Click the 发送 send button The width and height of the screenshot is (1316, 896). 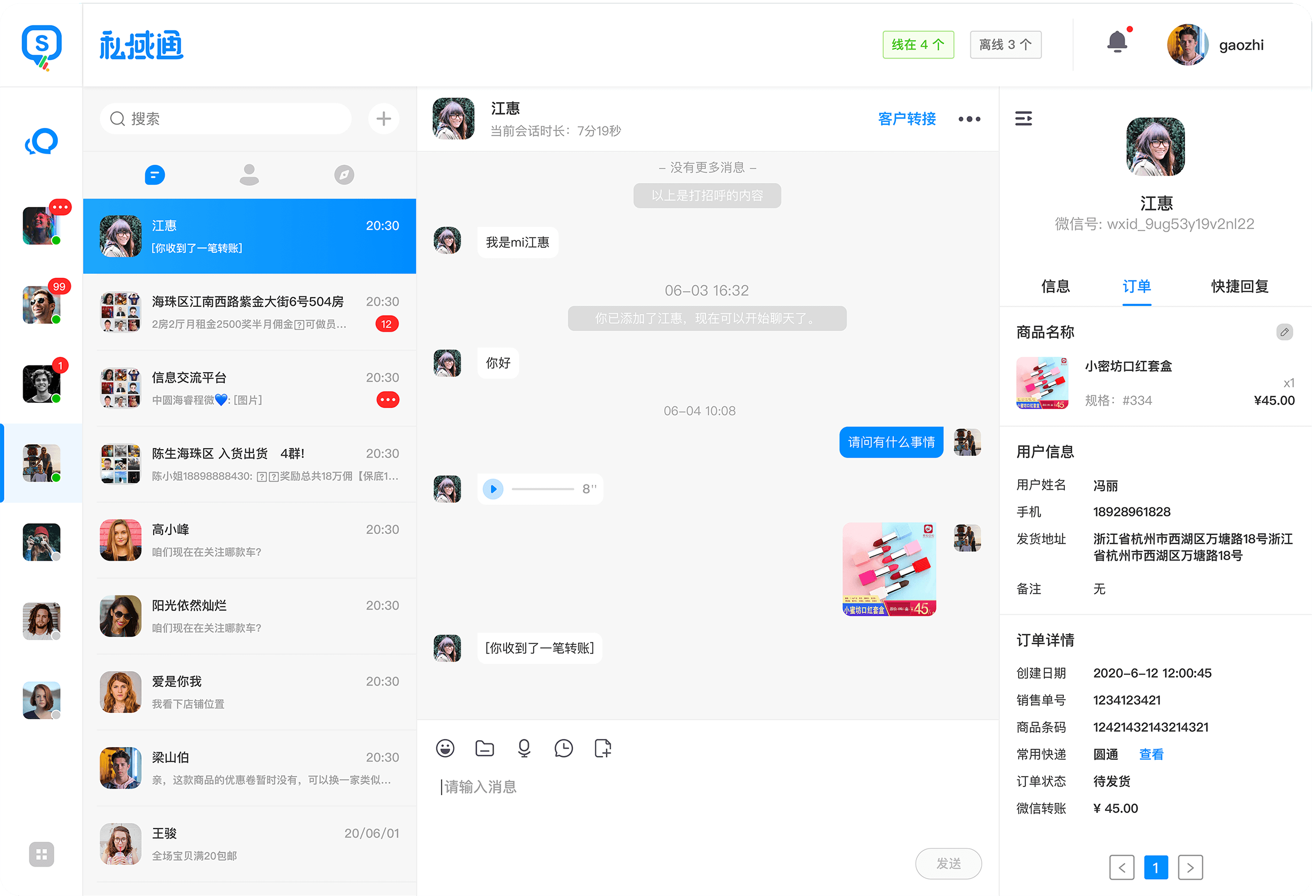[x=948, y=863]
